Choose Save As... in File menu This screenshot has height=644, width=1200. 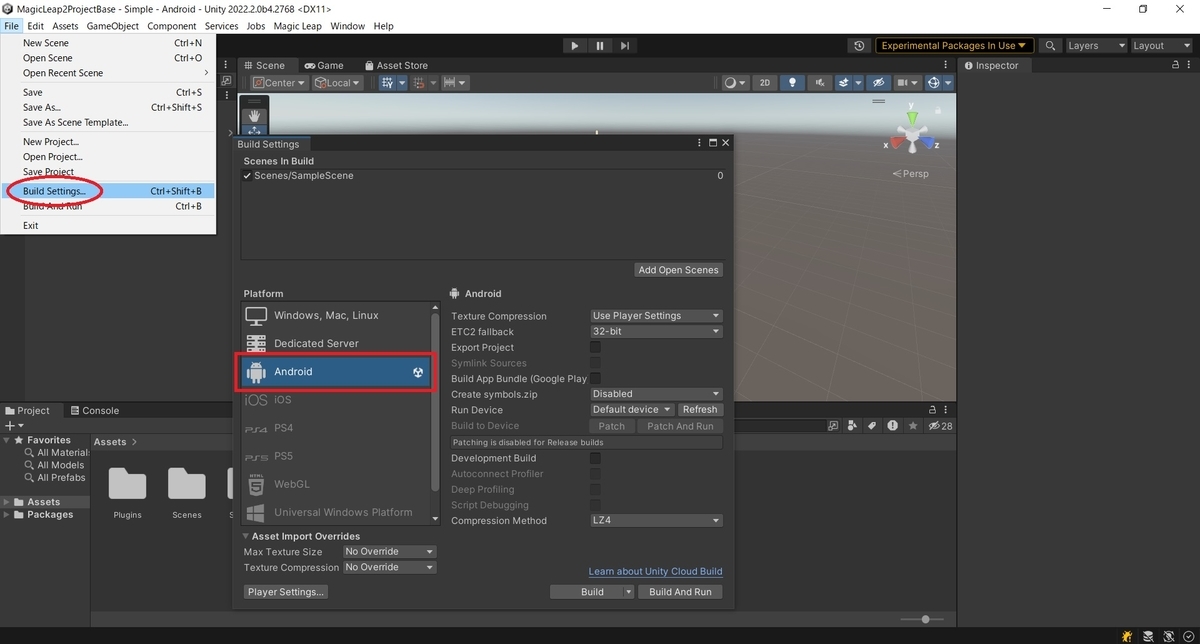110,107
